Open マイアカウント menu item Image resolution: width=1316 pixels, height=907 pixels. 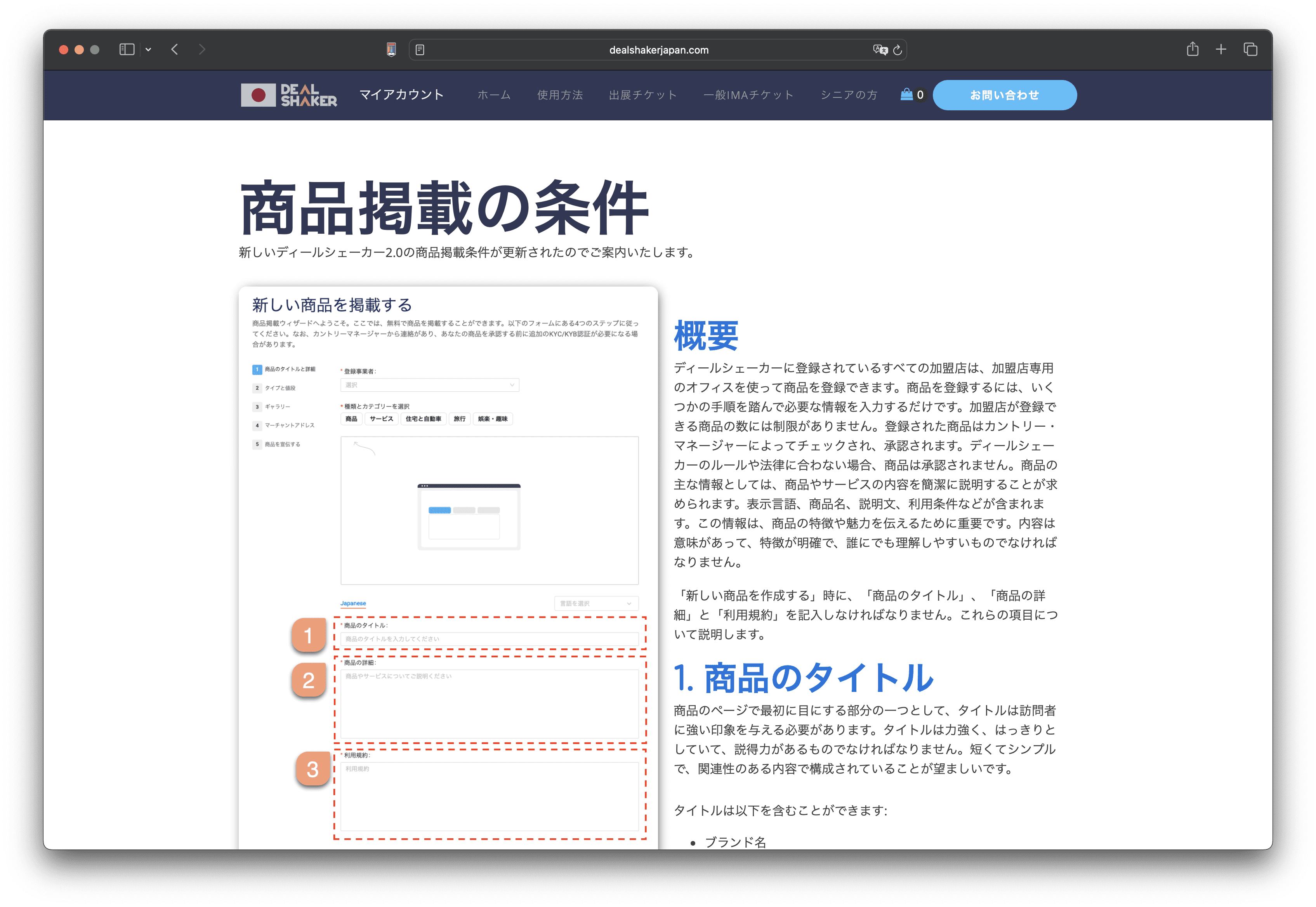(x=401, y=95)
